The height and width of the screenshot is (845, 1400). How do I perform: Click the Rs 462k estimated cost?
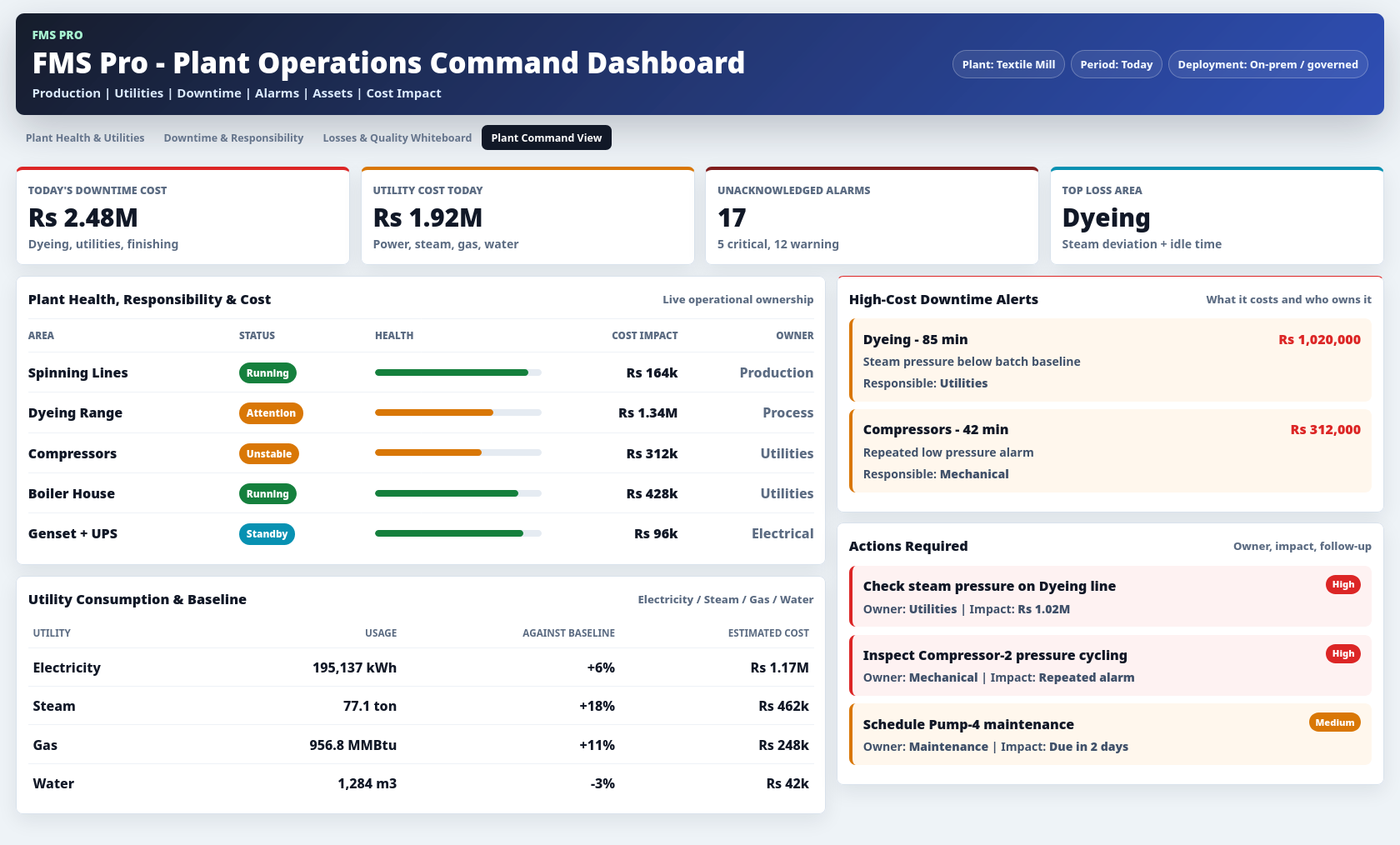pyautogui.click(x=783, y=706)
